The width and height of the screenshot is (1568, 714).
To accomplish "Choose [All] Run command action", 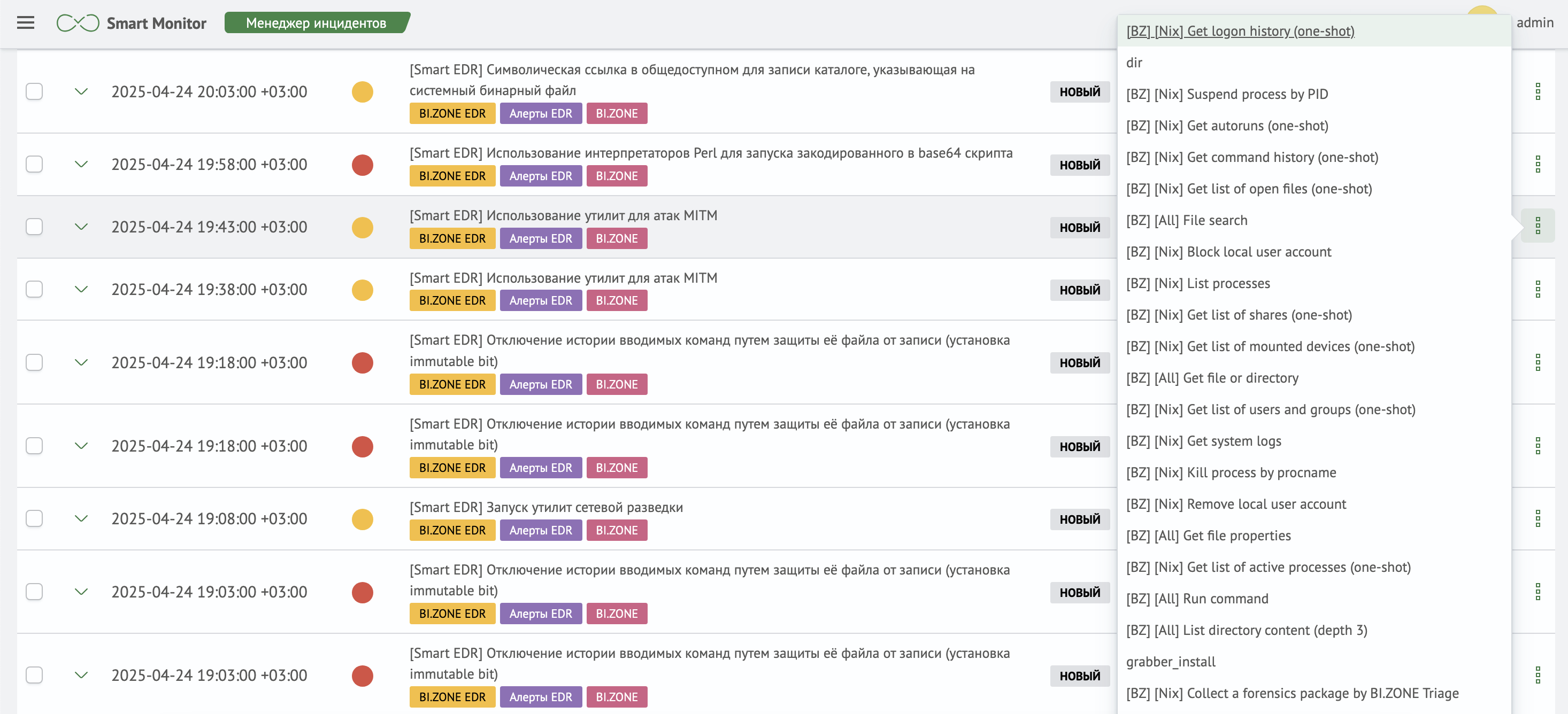I will click(1313, 599).
